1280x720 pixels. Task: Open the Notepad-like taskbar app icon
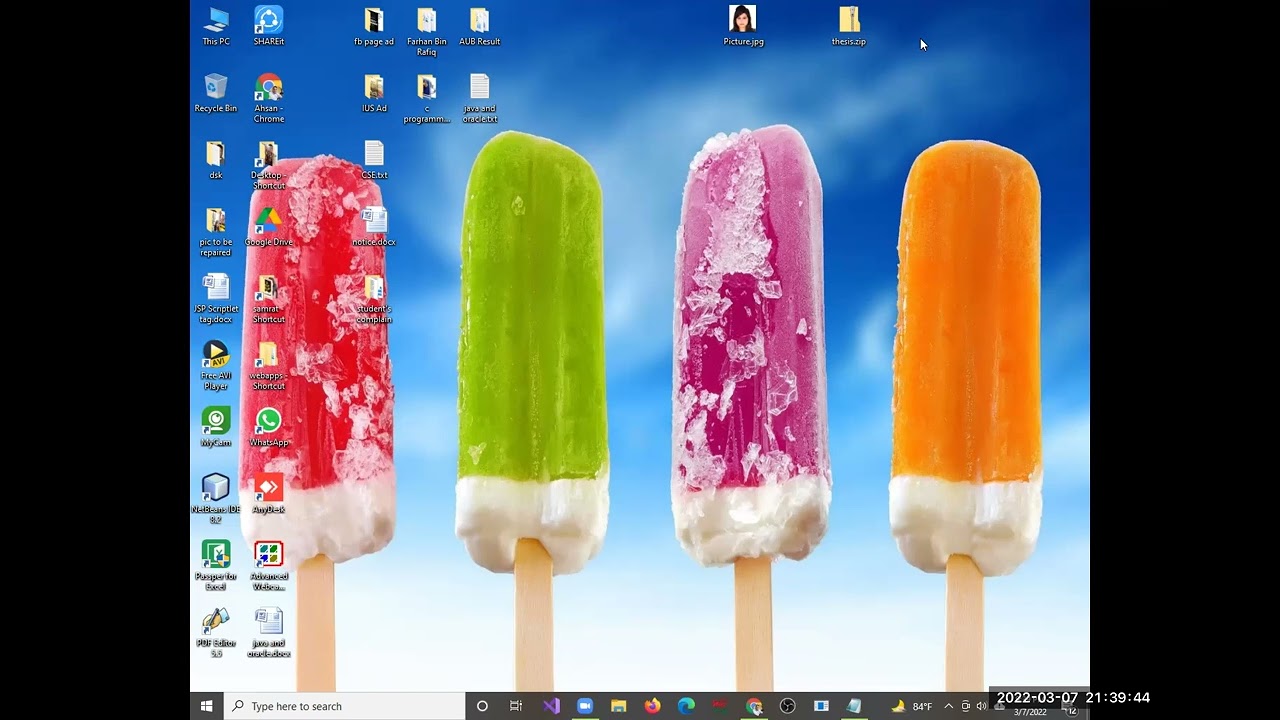[x=854, y=706]
